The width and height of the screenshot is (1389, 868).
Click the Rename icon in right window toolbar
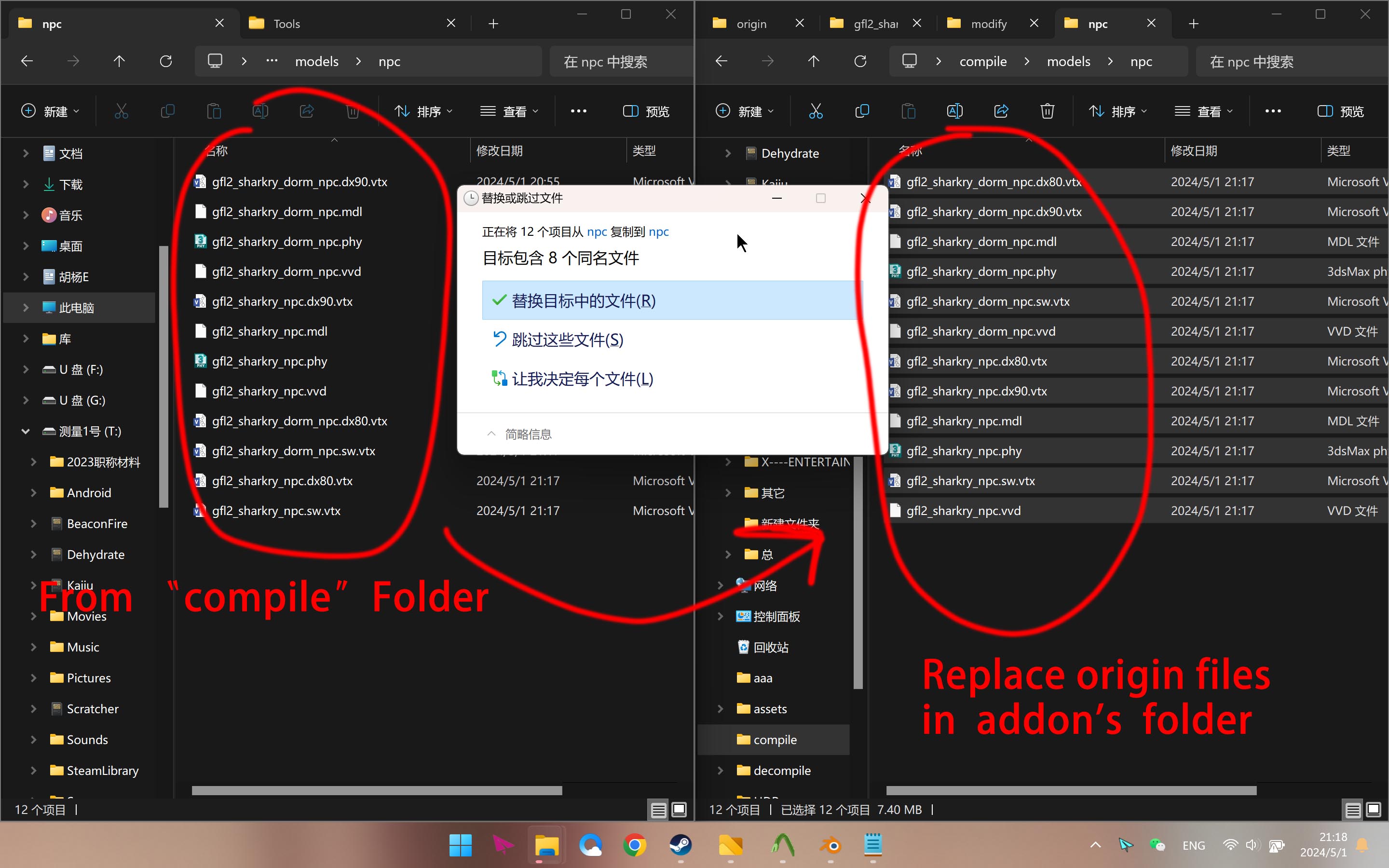(954, 111)
